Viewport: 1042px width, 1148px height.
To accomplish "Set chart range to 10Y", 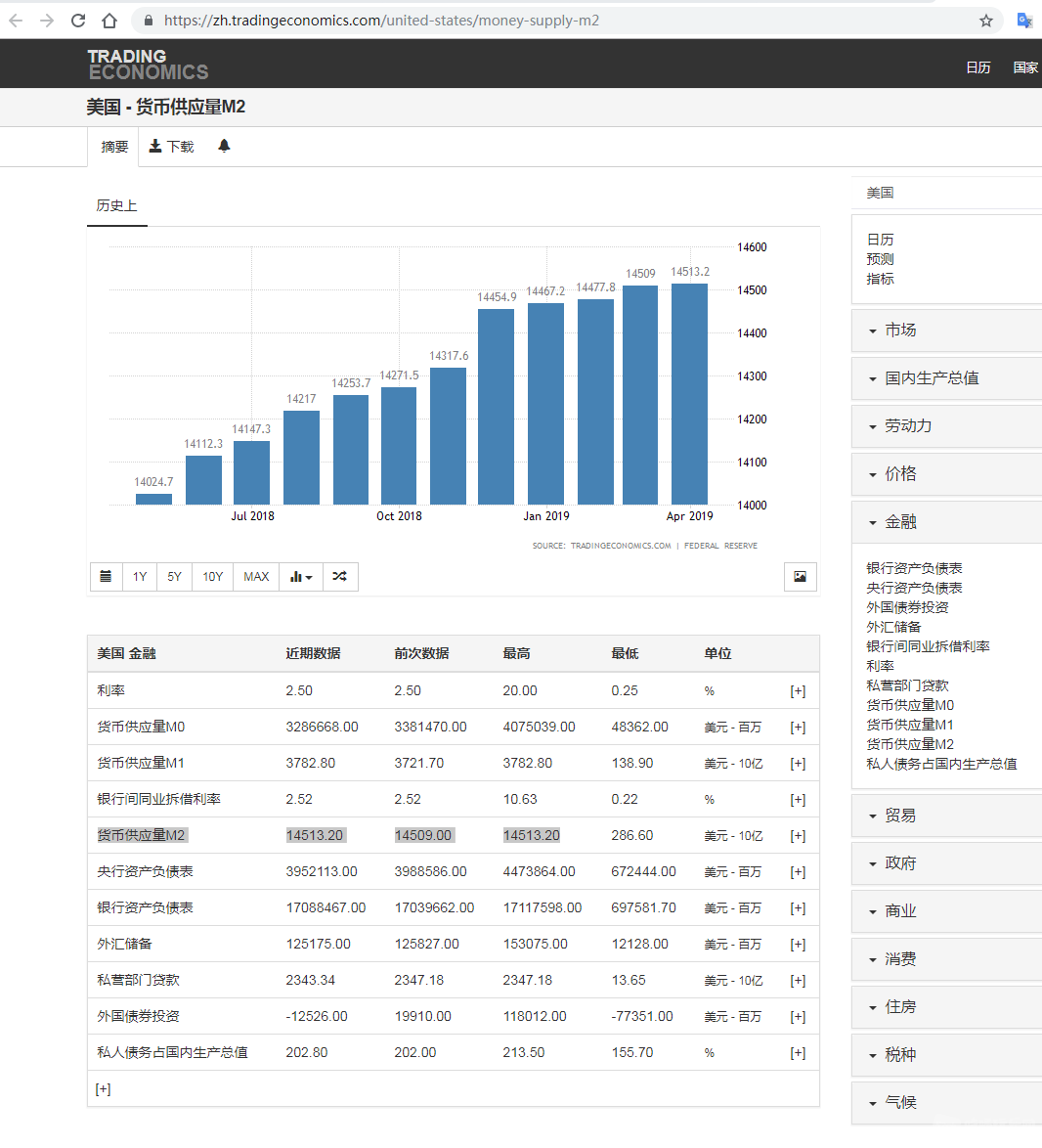I will tap(213, 577).
